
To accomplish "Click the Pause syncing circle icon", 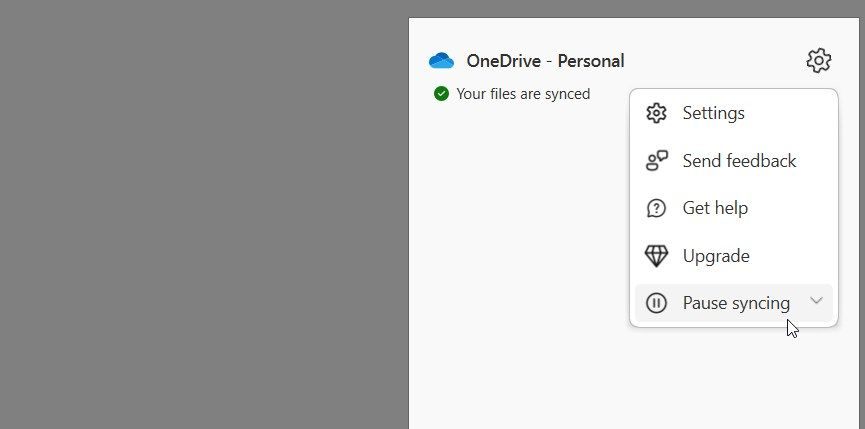I will coord(656,303).
